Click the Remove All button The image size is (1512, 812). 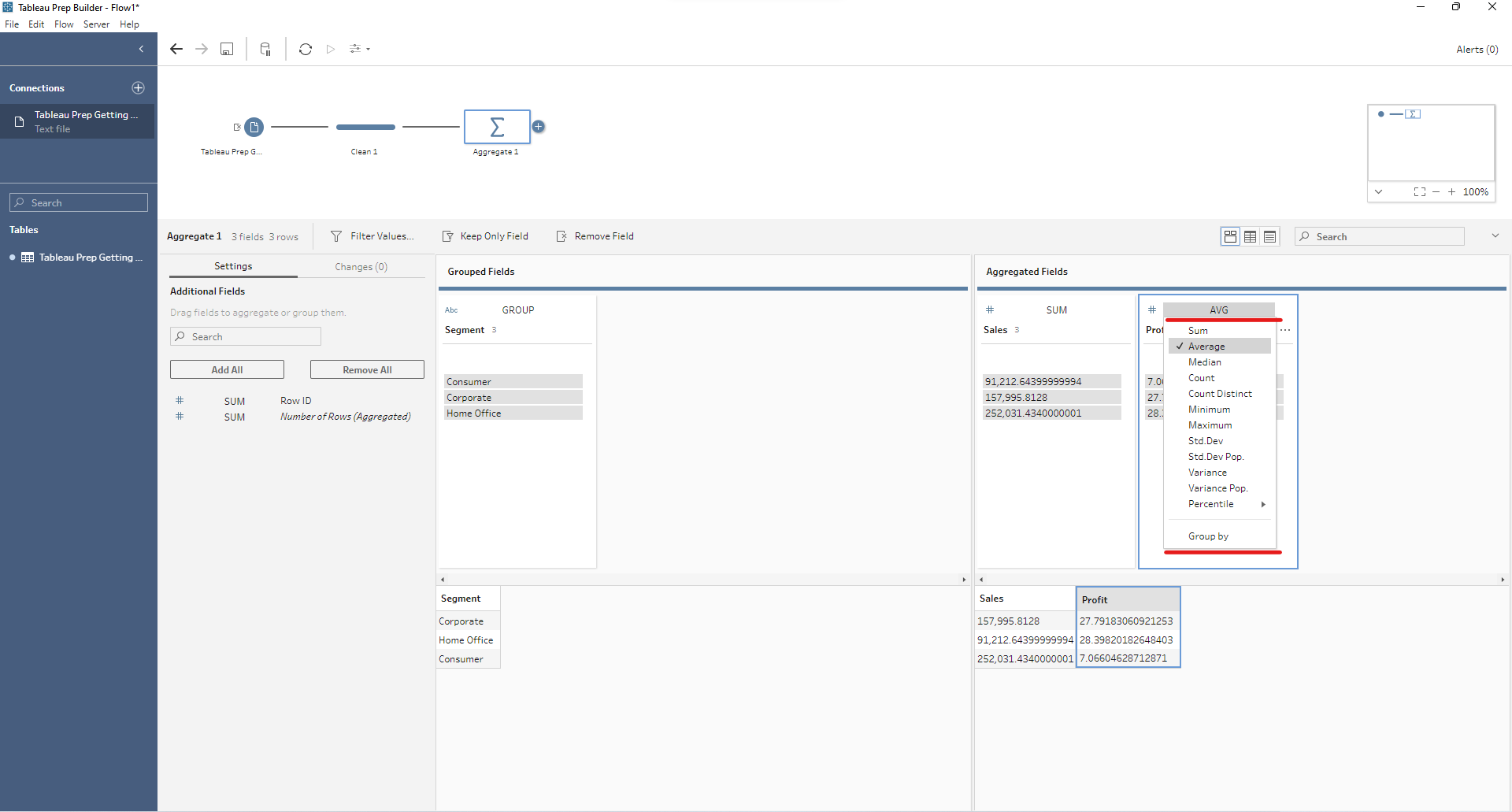pyautogui.click(x=367, y=369)
